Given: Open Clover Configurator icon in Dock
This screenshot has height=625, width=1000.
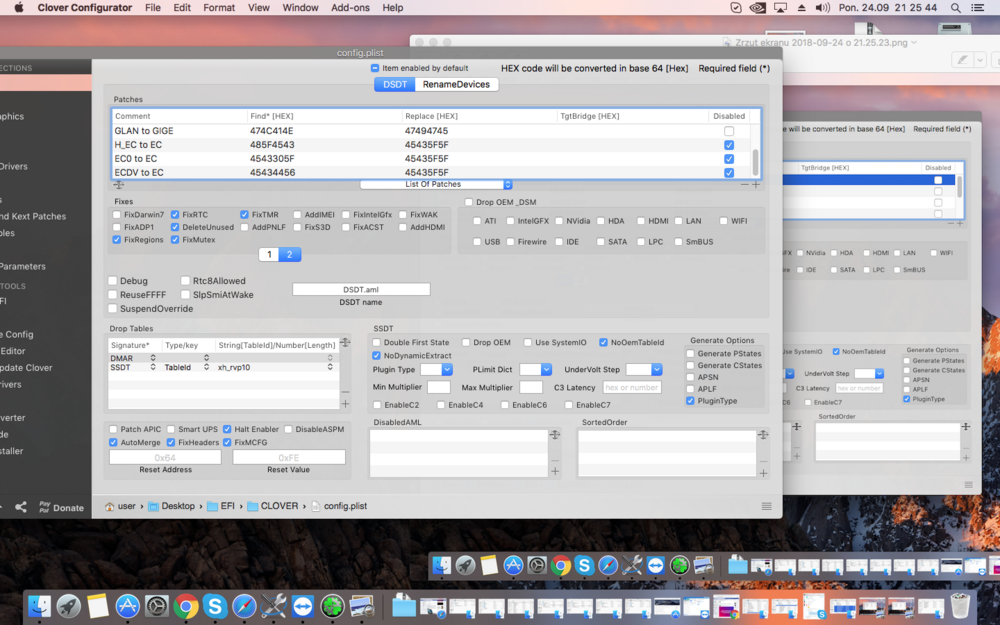Looking at the screenshot, I should (332, 606).
